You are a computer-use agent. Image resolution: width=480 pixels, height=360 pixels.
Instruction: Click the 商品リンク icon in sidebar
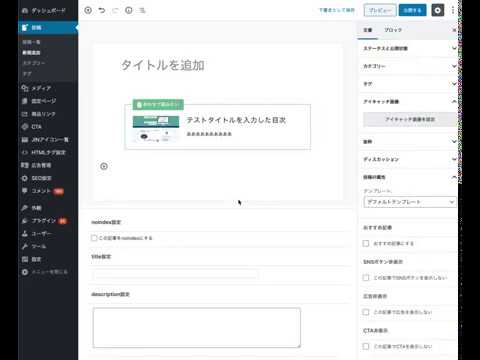[x=25, y=114]
